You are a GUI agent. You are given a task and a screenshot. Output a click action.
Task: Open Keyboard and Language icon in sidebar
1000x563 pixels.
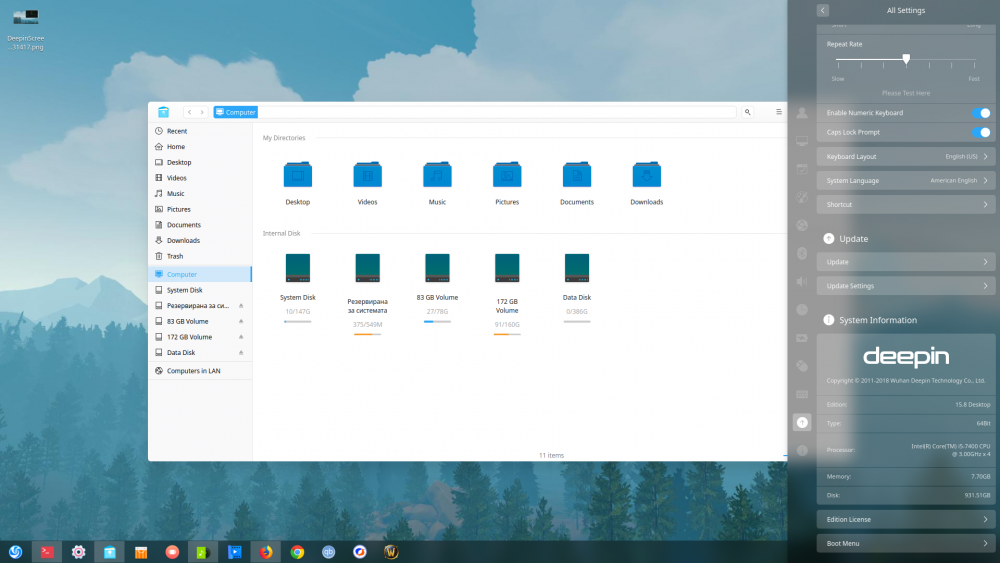[x=802, y=394]
